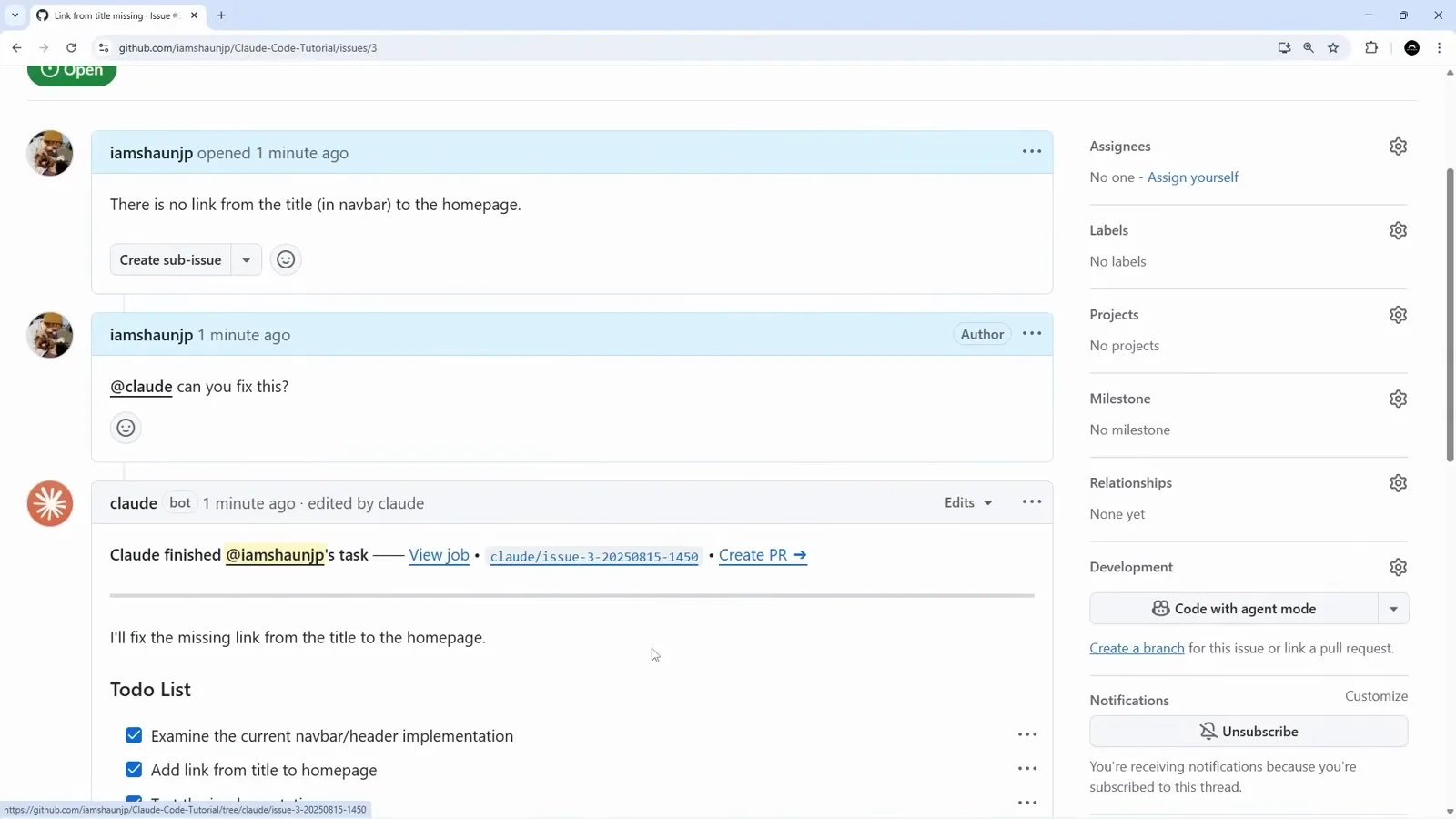Click Unsubscribe button
The image size is (1456, 819).
1249,732
